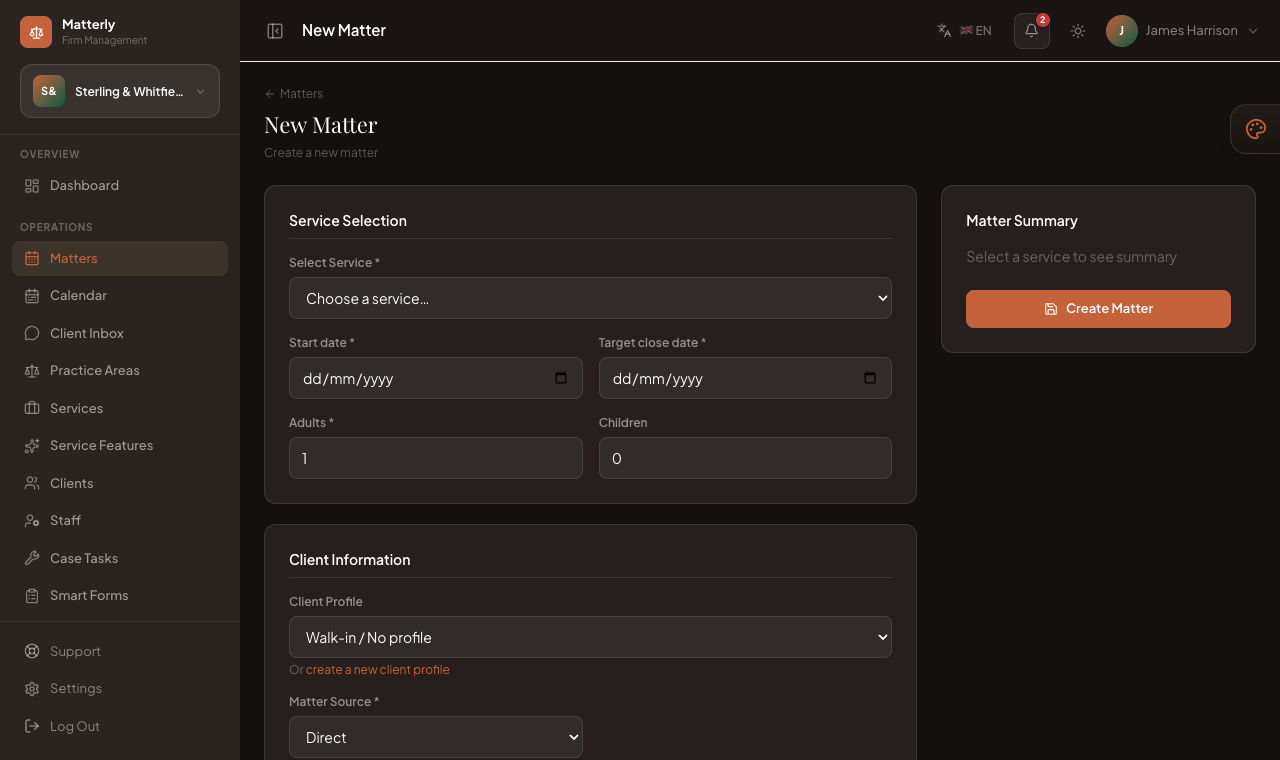This screenshot has width=1280, height=760.
Task: Open the Target close date calendar picker icon
Action: pos(870,378)
